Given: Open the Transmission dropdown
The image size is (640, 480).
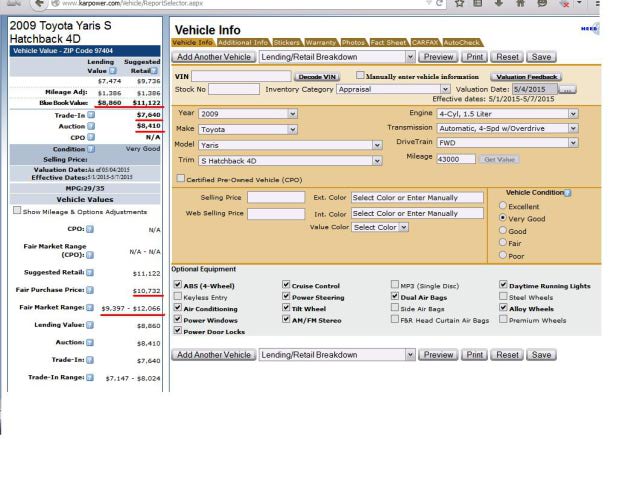Looking at the screenshot, I should pyautogui.click(x=507, y=129).
